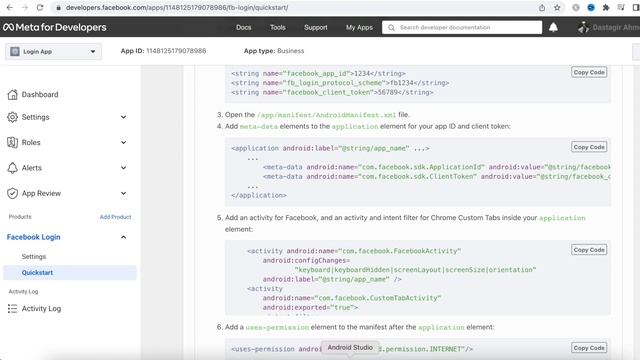Click the uses-permission code term in step 6
The image size is (640, 360).
click(x=277, y=327)
